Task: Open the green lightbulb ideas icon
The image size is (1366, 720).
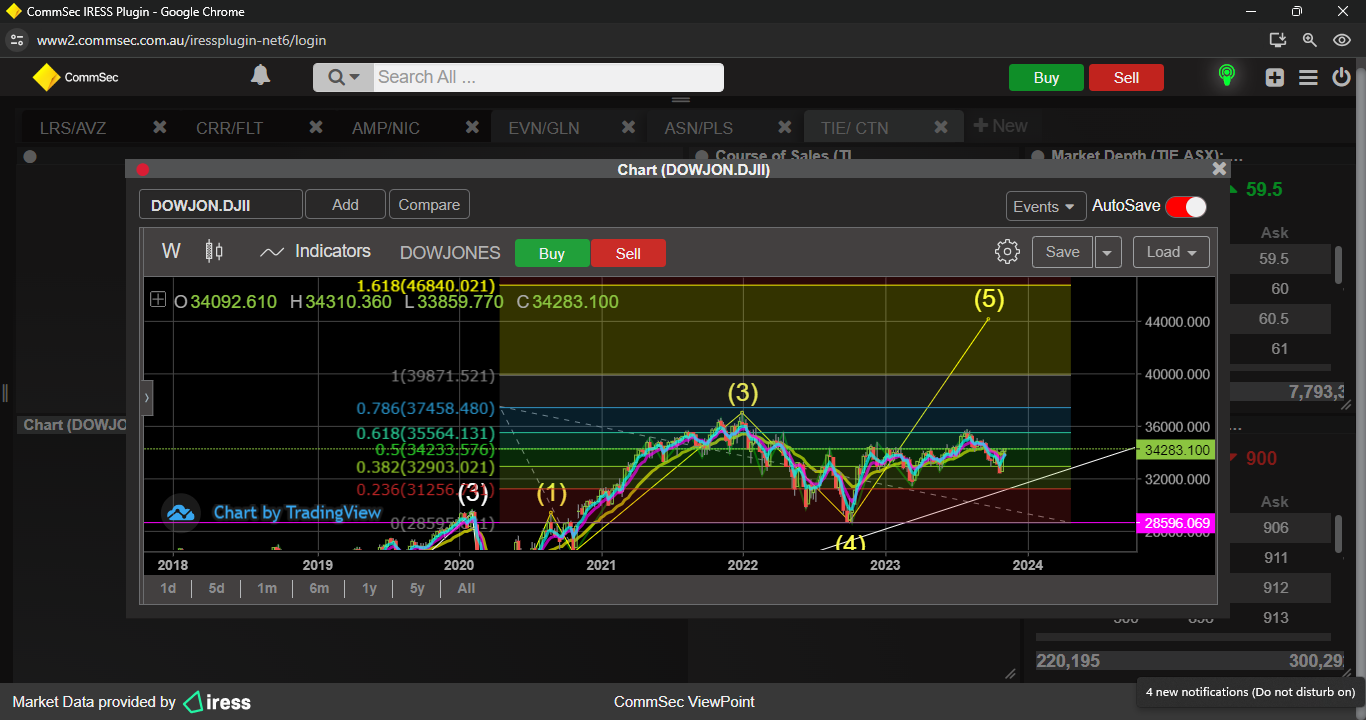Action: pyautogui.click(x=1226, y=76)
